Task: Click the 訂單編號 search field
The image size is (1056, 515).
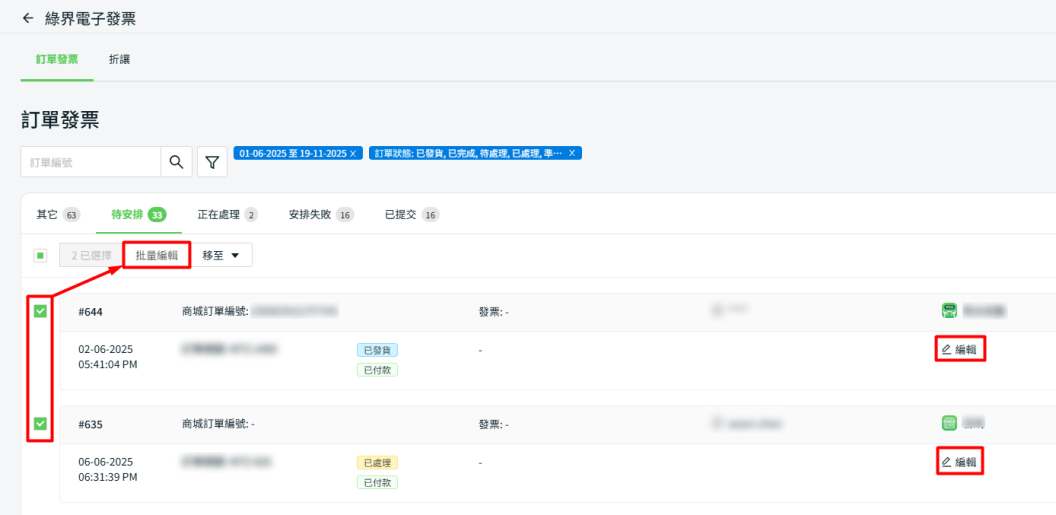Action: pos(91,162)
